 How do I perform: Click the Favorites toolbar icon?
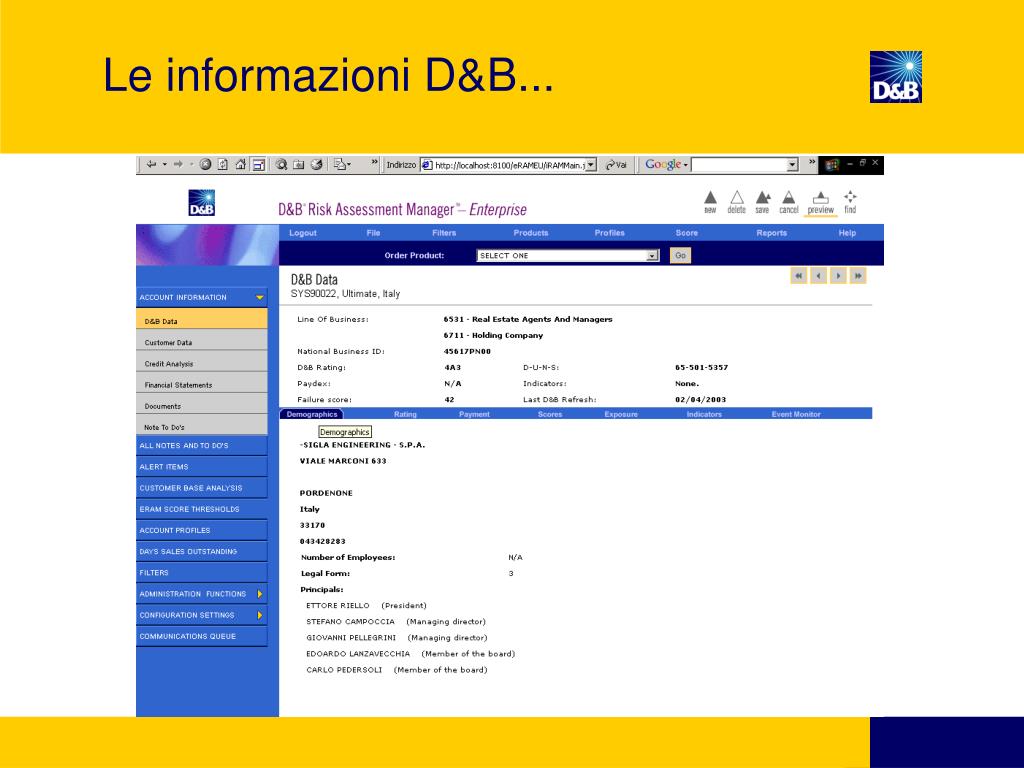click(299, 165)
